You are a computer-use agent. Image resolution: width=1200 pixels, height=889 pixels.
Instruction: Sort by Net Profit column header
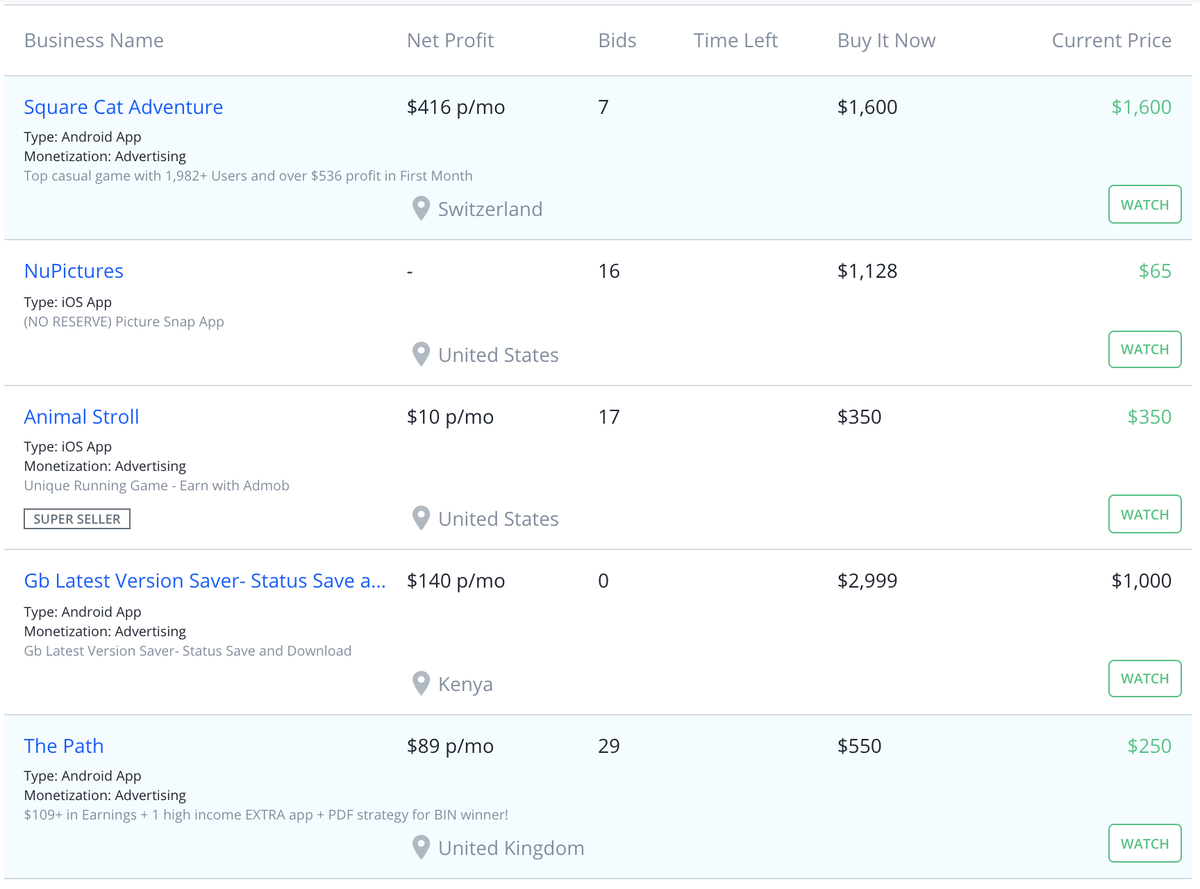point(450,41)
